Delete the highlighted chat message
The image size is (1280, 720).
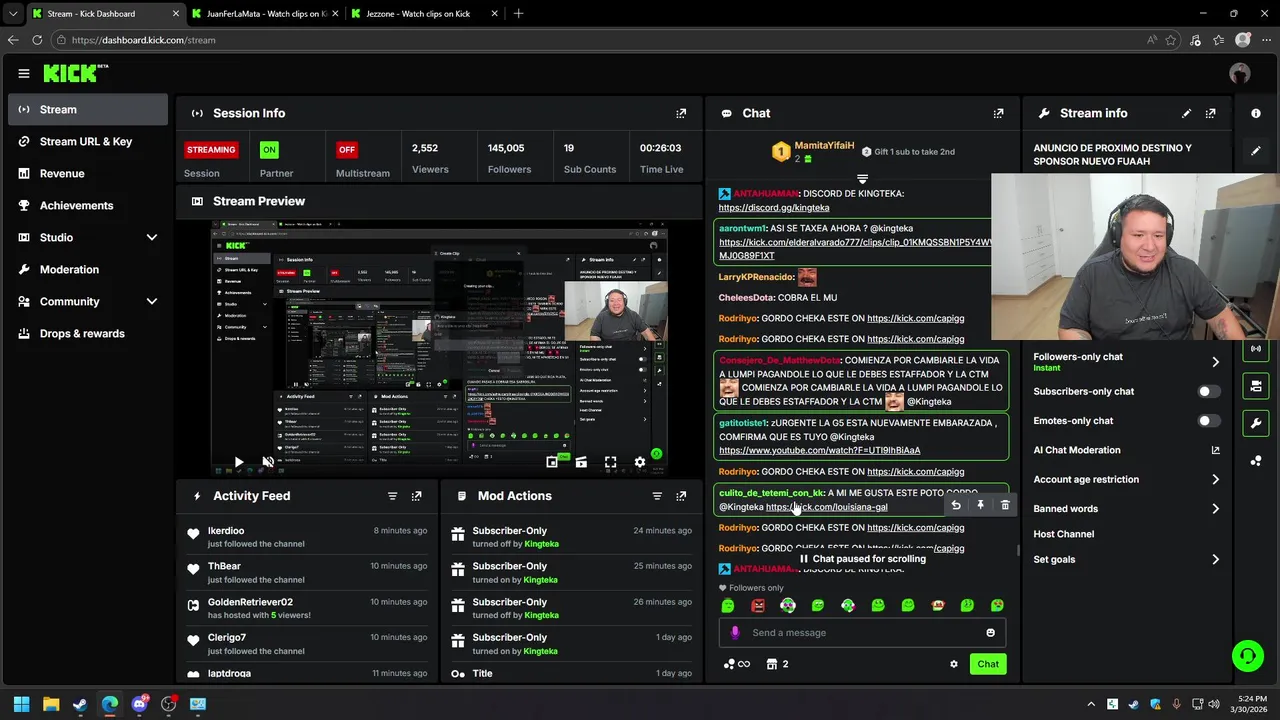coord(1005,505)
